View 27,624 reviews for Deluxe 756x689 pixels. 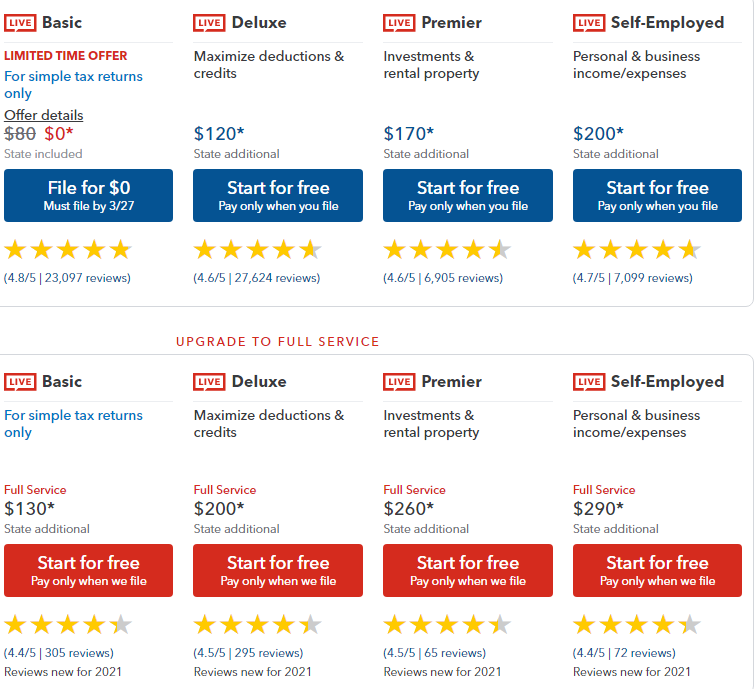point(257,278)
